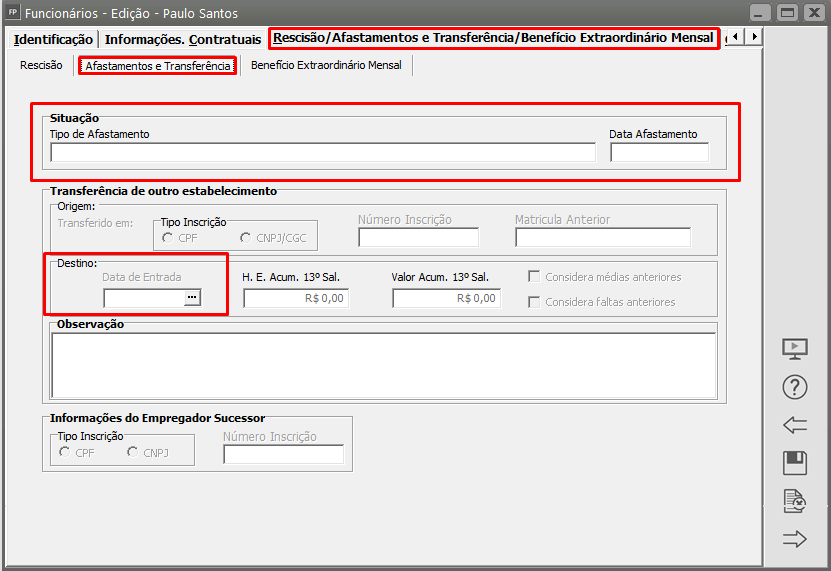Go to previous record with left arrow
The image size is (831, 571).
pos(794,425)
